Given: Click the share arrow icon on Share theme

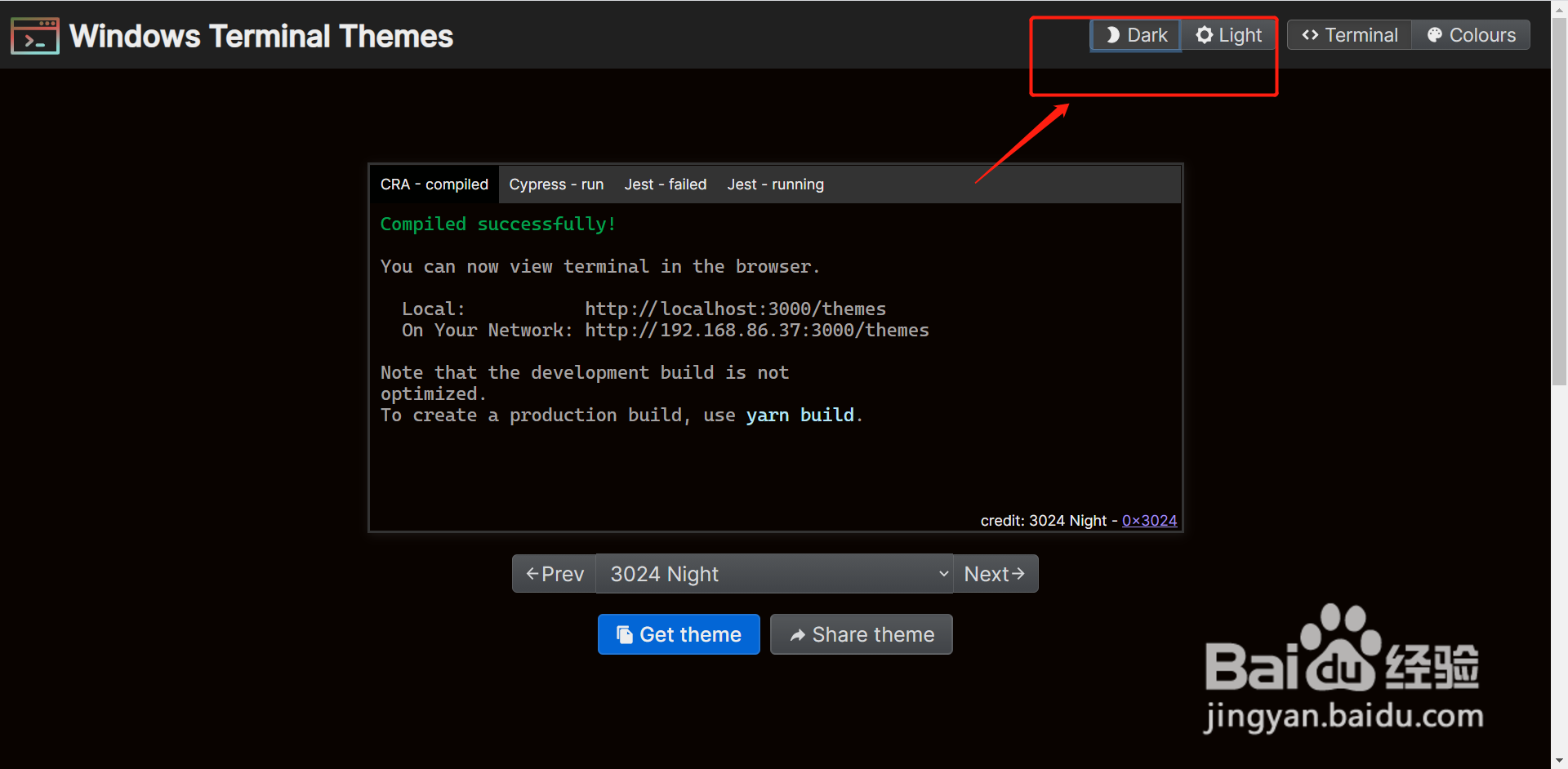Looking at the screenshot, I should click(x=798, y=634).
